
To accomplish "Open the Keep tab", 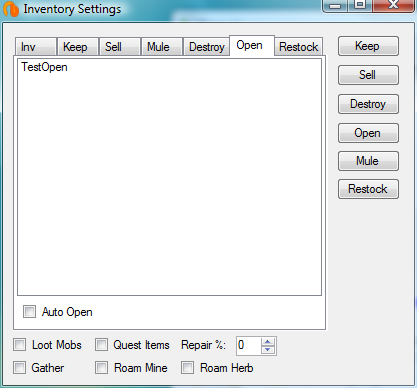I will point(78,47).
